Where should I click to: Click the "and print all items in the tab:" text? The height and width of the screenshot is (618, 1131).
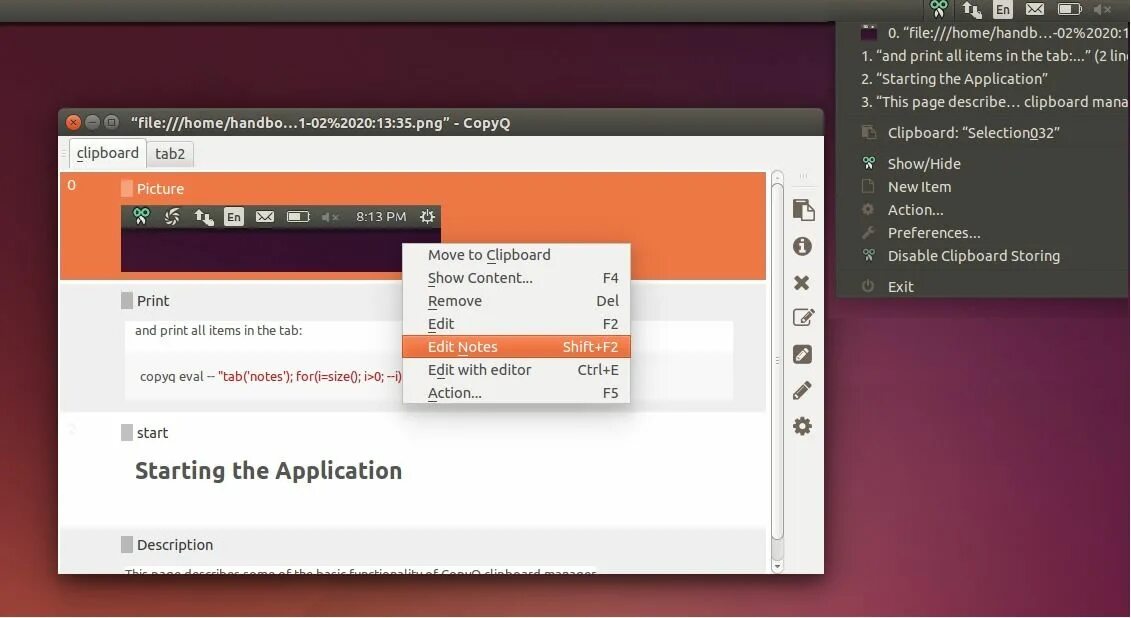click(219, 330)
